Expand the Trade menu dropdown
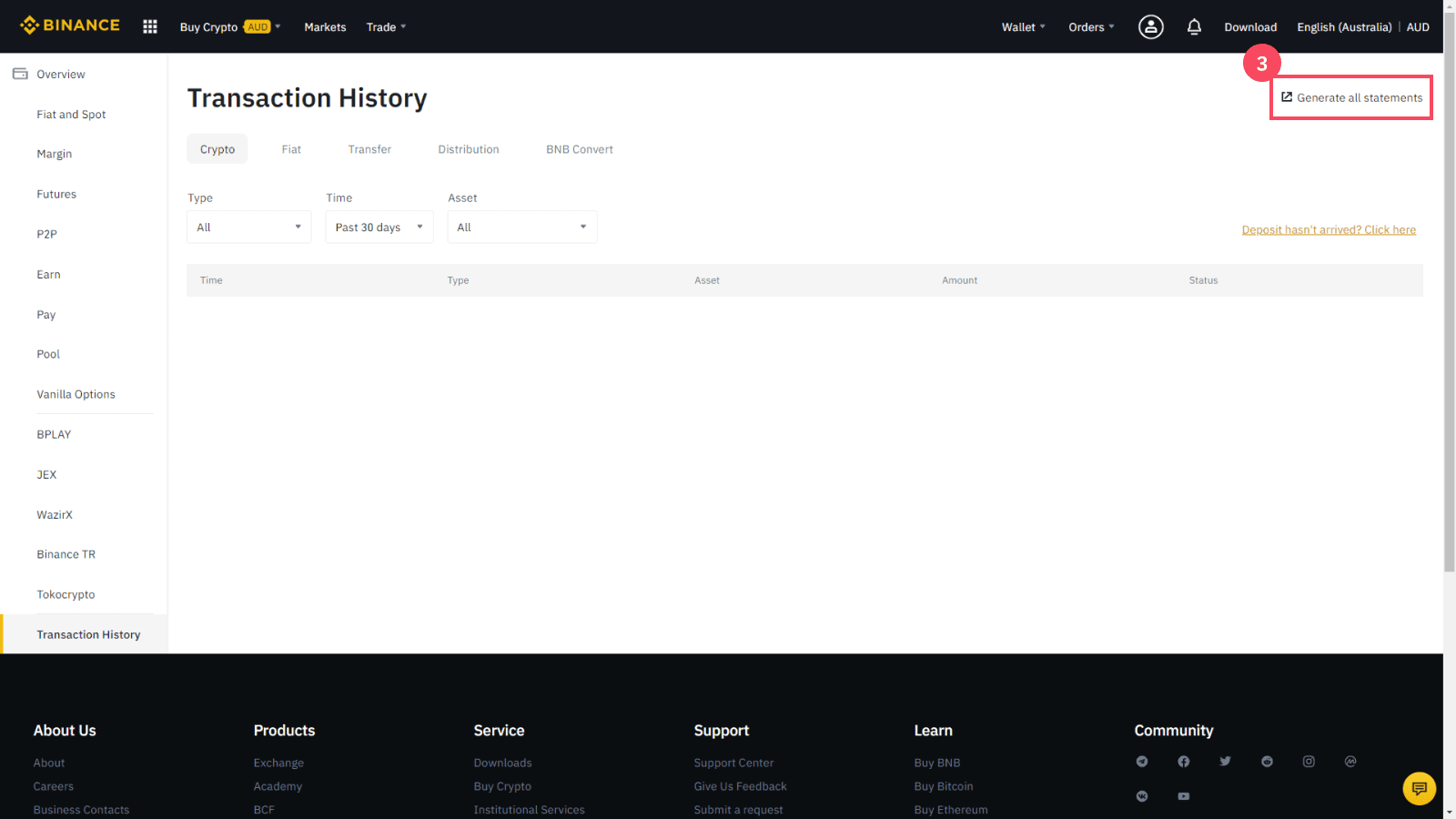The width and height of the screenshot is (1456, 819). (386, 26)
